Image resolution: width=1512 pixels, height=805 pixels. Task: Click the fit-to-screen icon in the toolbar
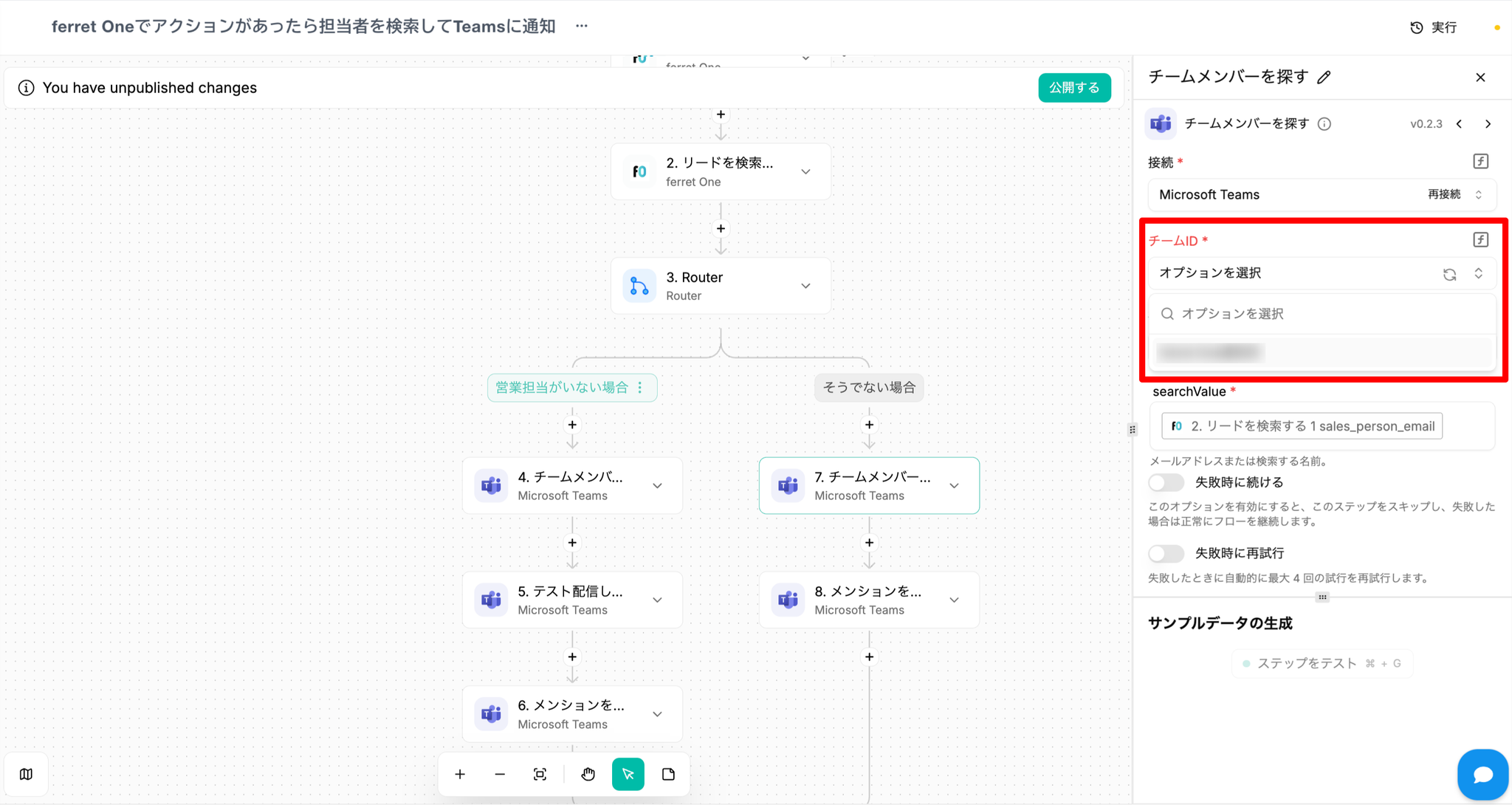[x=540, y=774]
